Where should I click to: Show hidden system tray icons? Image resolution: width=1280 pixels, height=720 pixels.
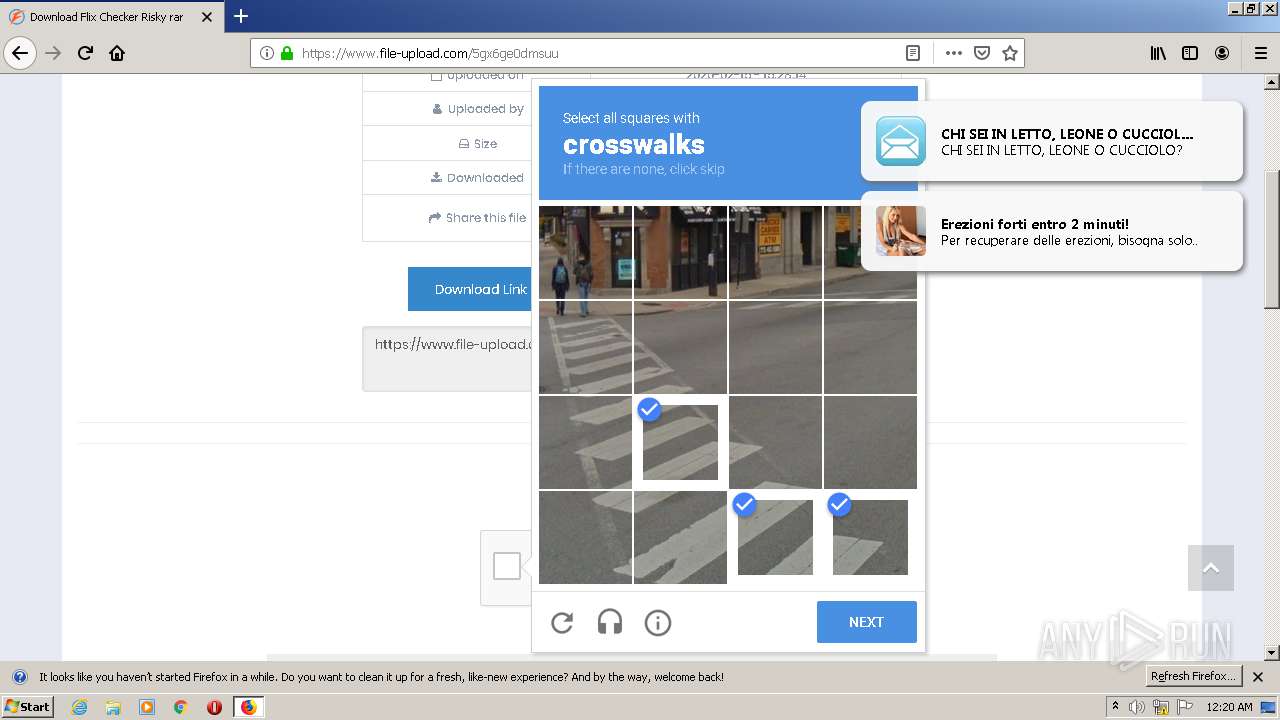click(1115, 707)
